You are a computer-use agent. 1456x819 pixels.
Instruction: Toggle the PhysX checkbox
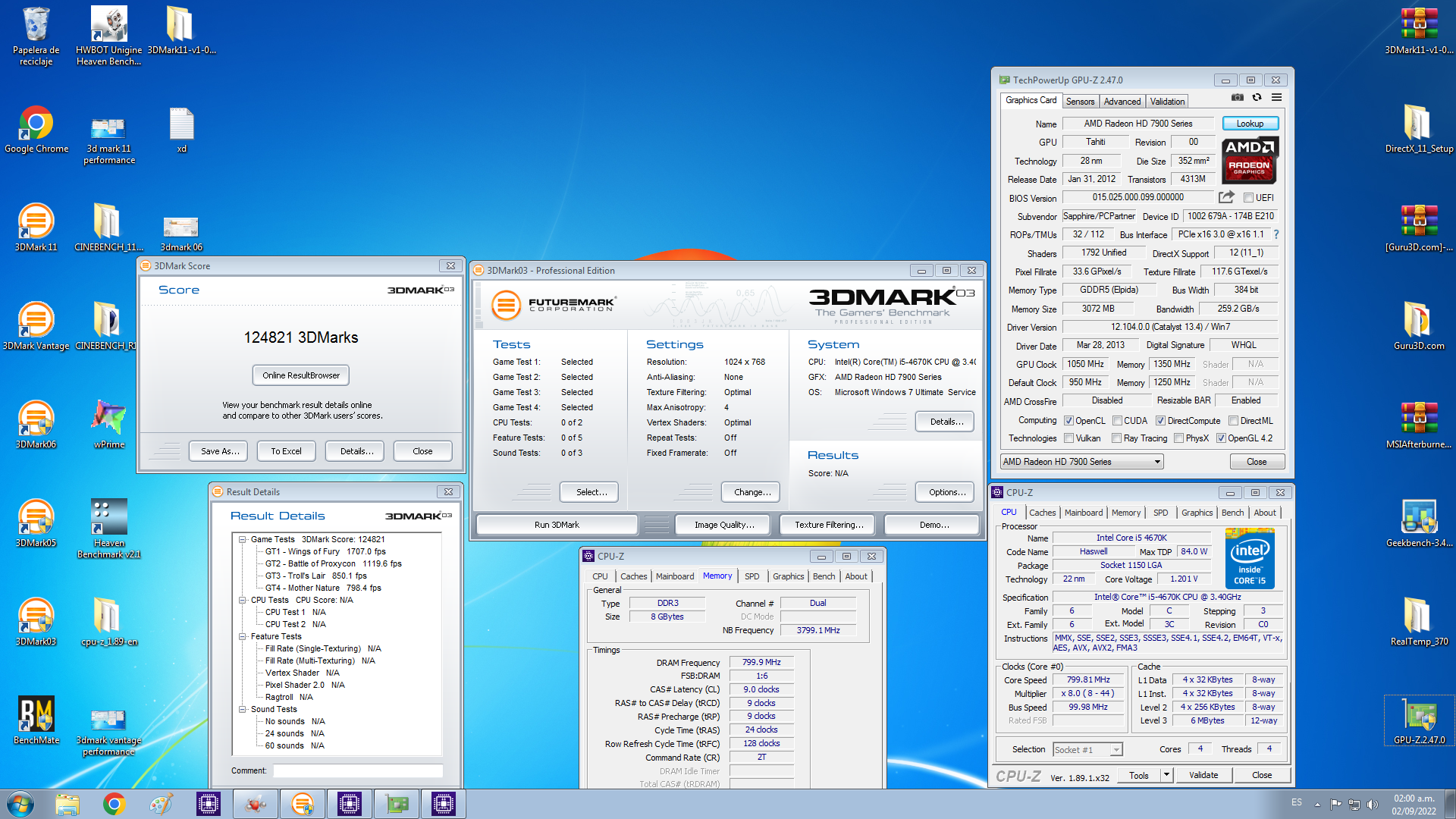(1178, 438)
